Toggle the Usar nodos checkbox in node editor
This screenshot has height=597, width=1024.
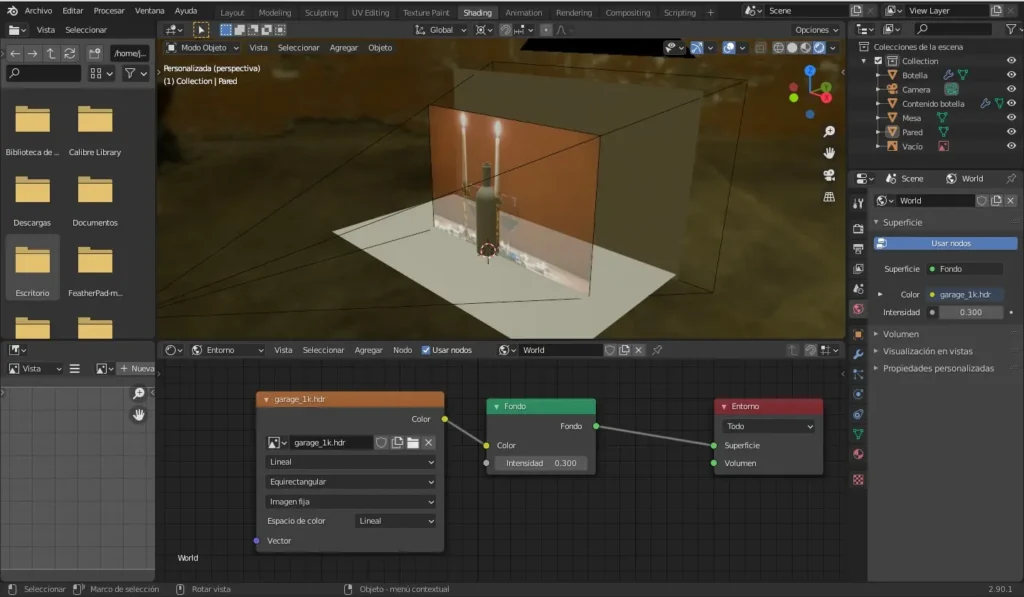click(426, 350)
